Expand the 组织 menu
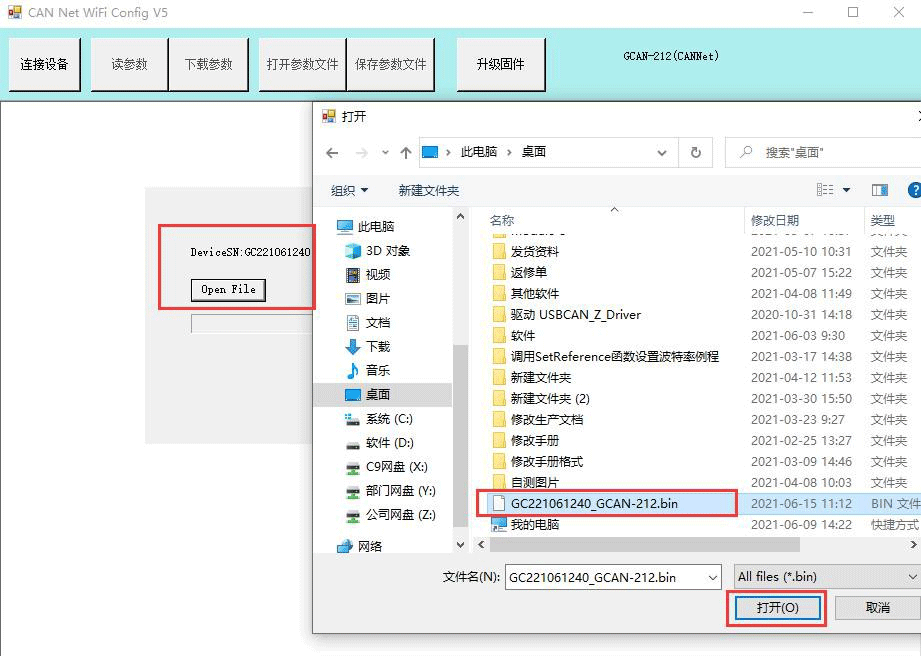 (349, 190)
